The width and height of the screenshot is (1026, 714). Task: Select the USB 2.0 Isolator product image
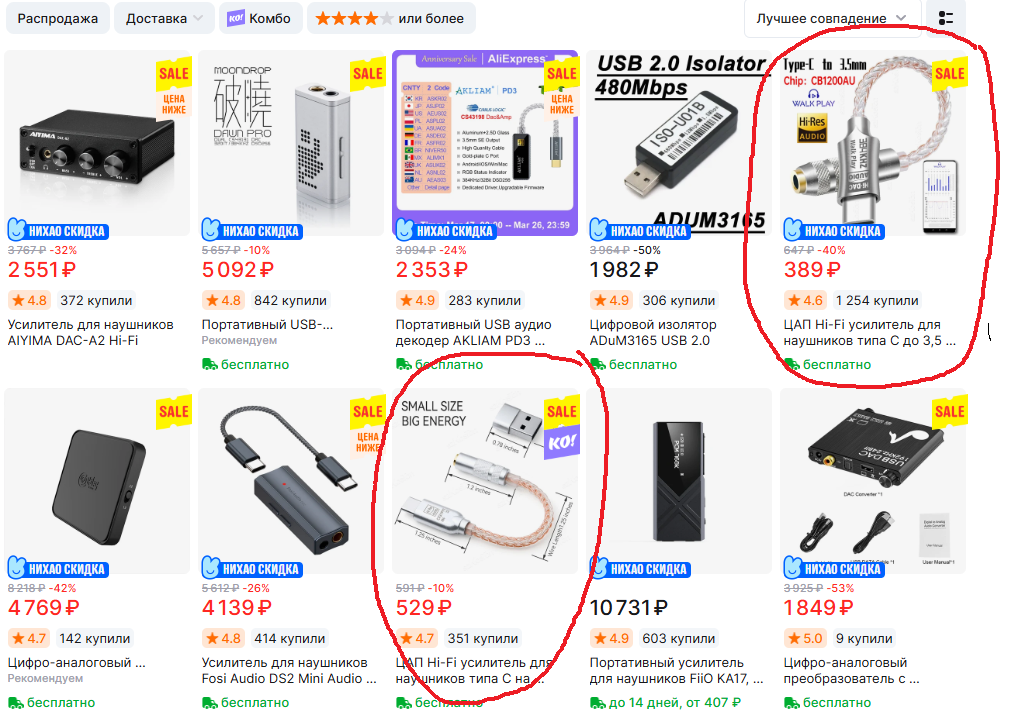pyautogui.click(x=679, y=143)
